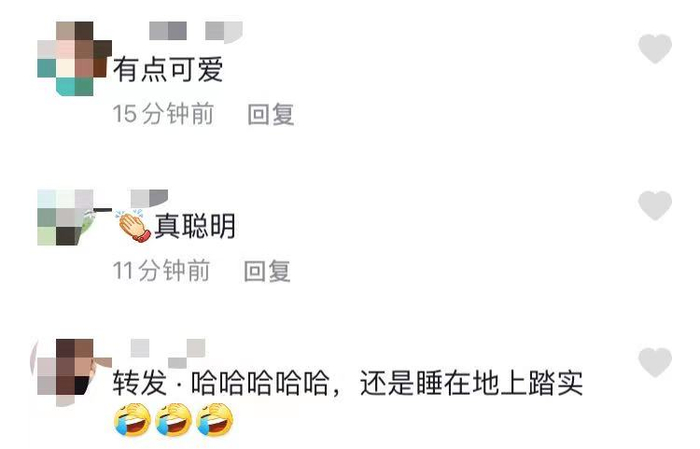The height and width of the screenshot is (449, 700).
Task: Select the "还是睡在地上踏实" comment text
Action: point(471,383)
